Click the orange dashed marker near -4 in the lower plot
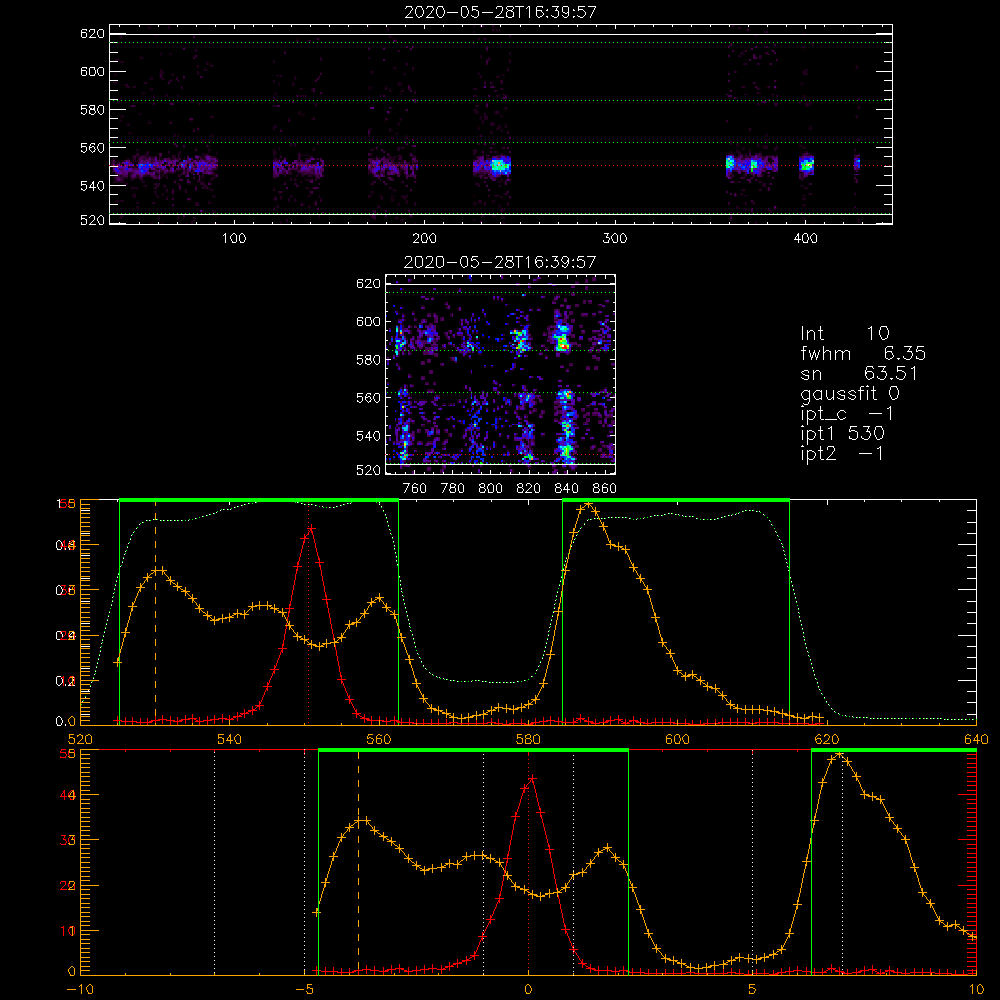Viewport: 1000px width, 1000px height. [x=358, y=862]
